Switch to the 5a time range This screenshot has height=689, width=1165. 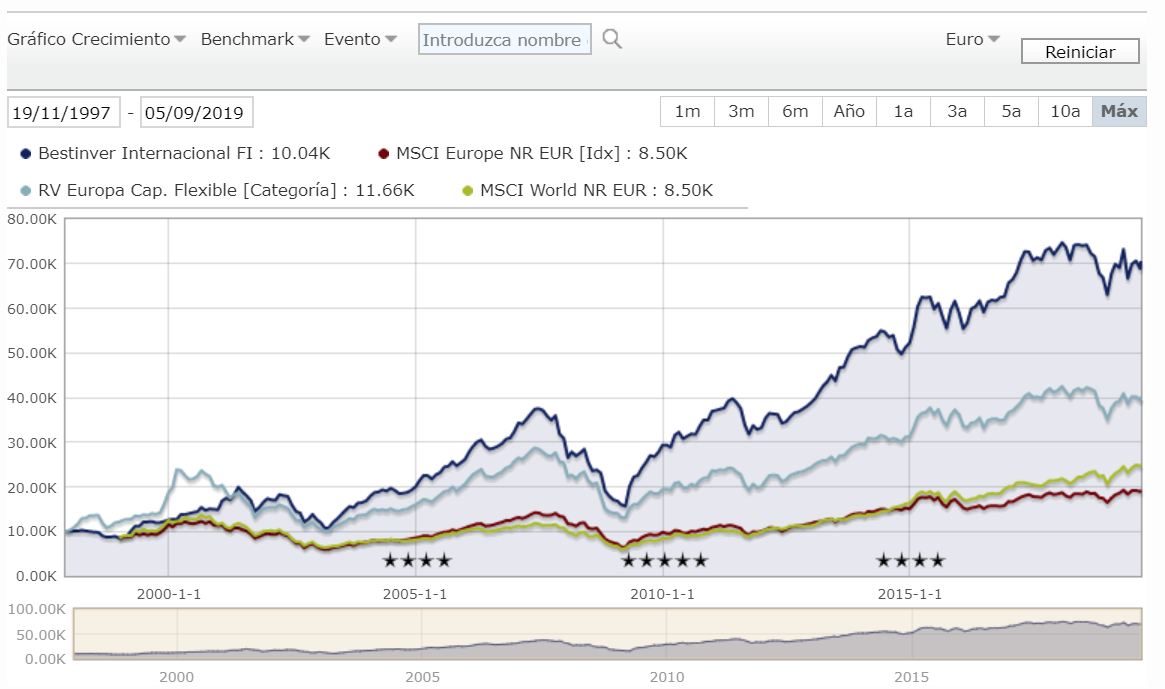pyautogui.click(x=1011, y=112)
